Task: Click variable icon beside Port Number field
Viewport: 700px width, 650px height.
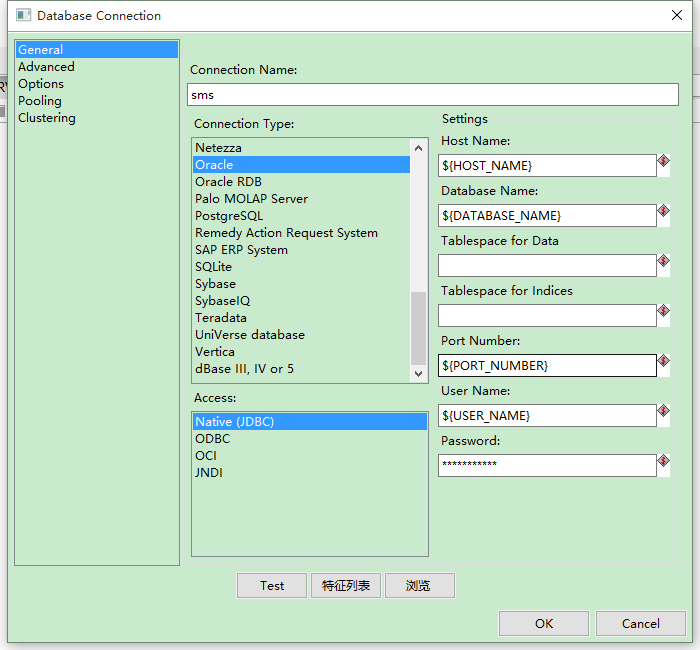Action: point(663,361)
